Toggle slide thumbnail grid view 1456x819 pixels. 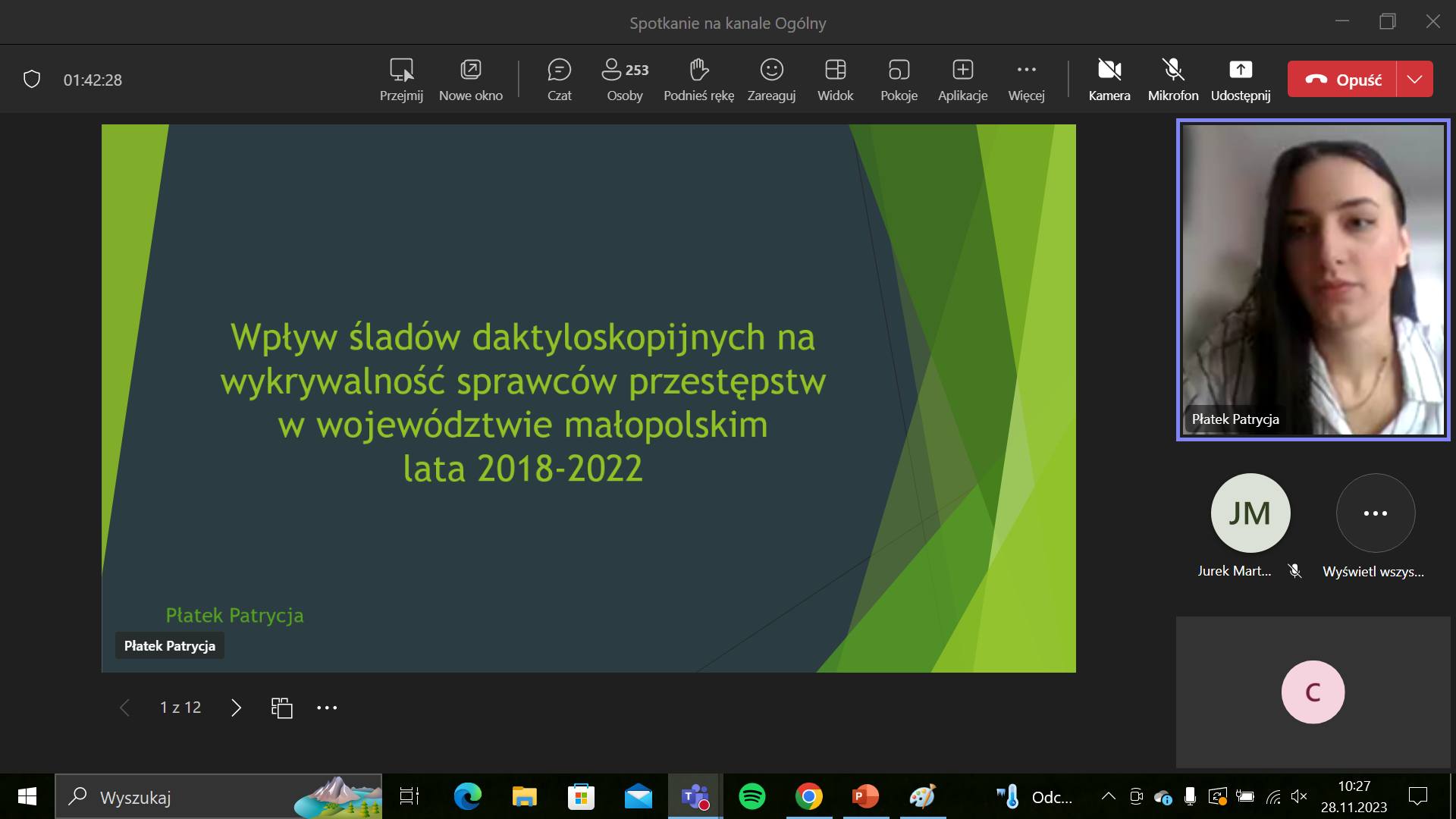coord(281,708)
